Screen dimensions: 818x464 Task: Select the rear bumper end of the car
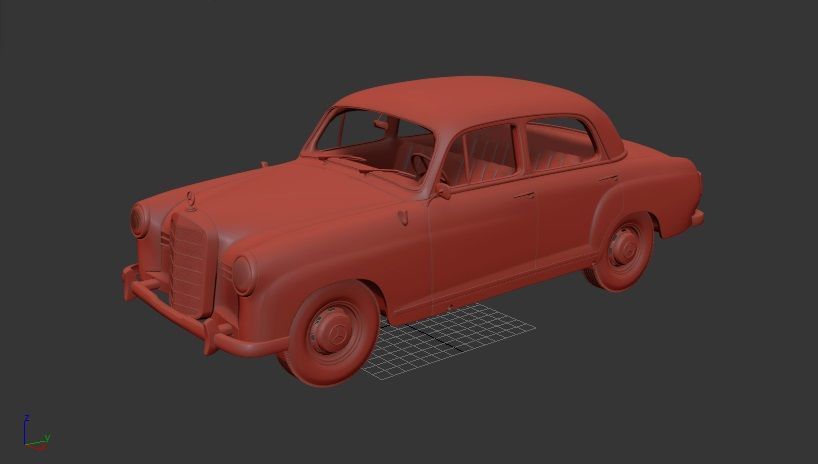[x=697, y=217]
